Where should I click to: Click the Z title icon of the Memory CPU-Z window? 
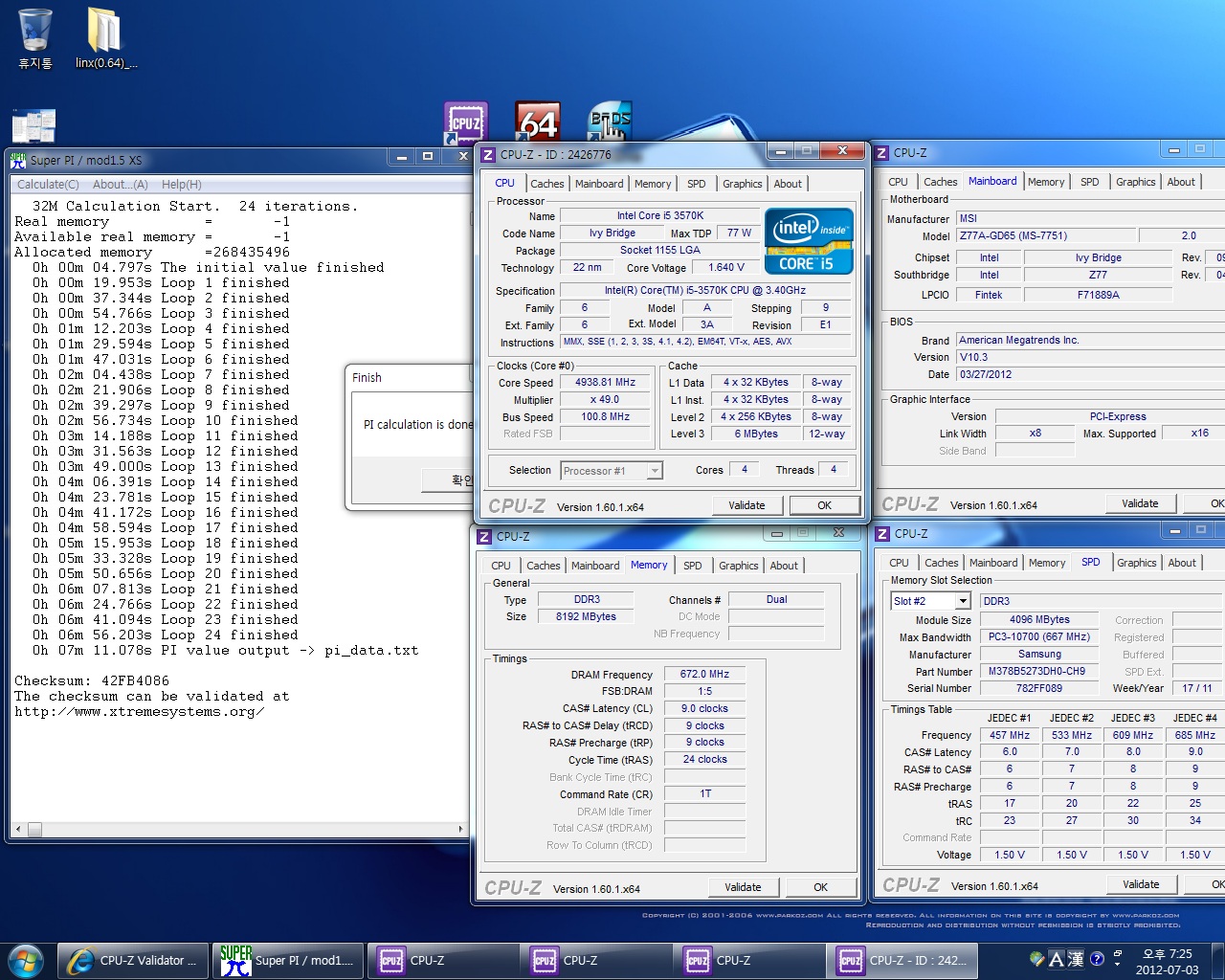coord(484,536)
